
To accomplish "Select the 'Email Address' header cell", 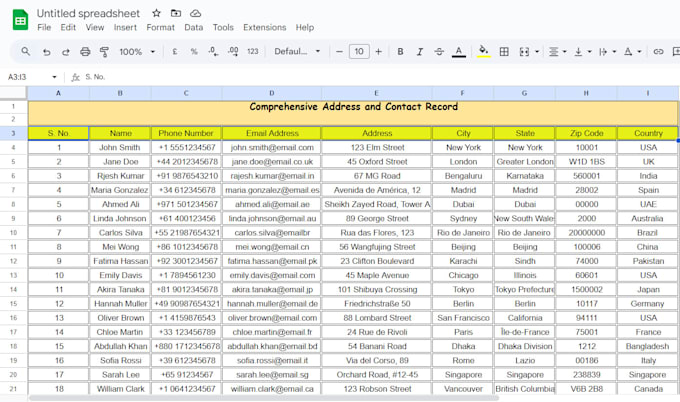I will point(272,133).
